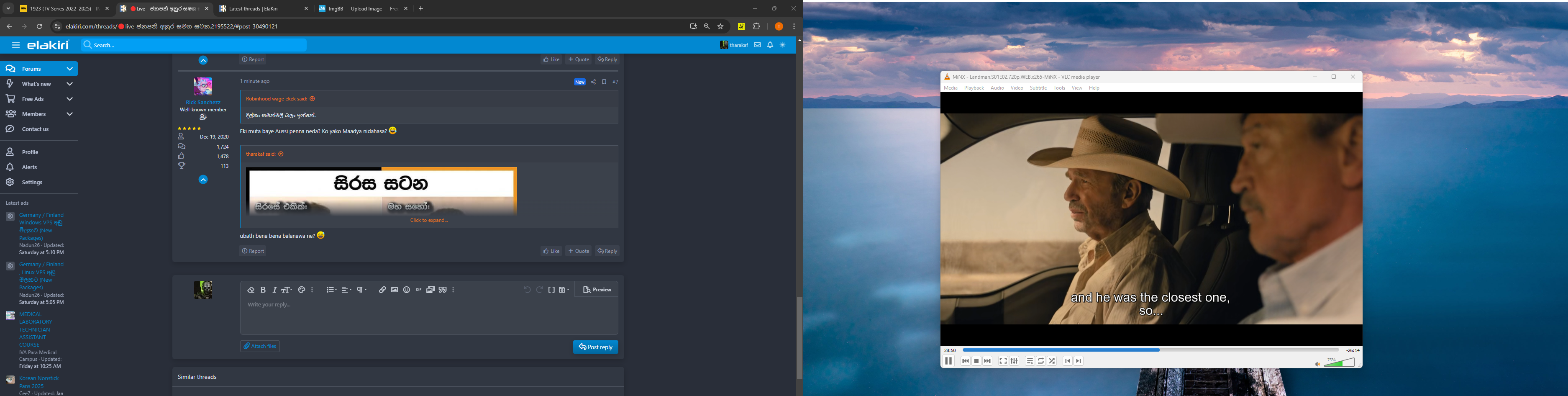Open the text alignment dropdown
1568x396 pixels.
point(346,290)
